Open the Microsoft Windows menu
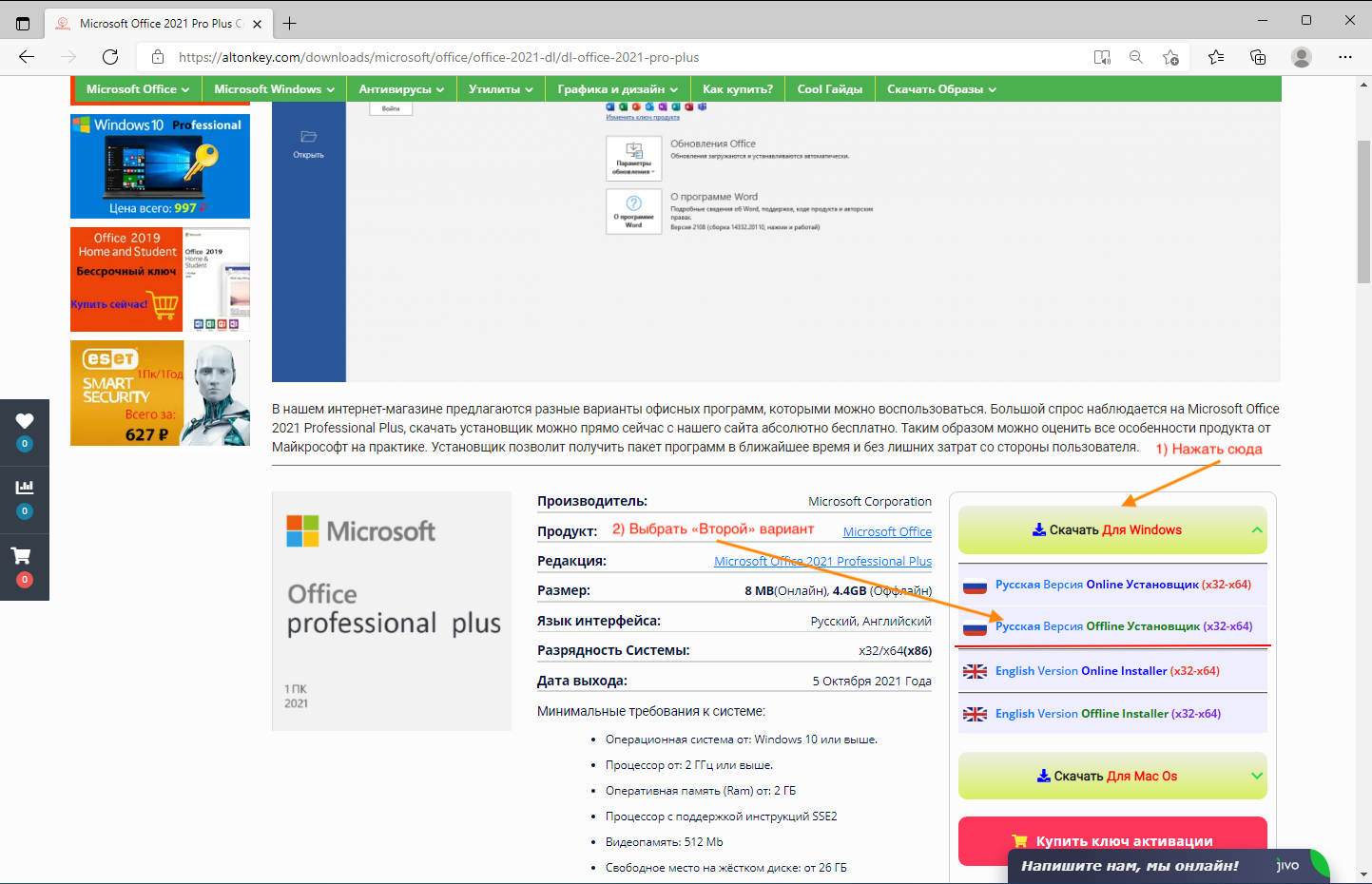Viewport: 1372px width, 884px height. point(274,89)
